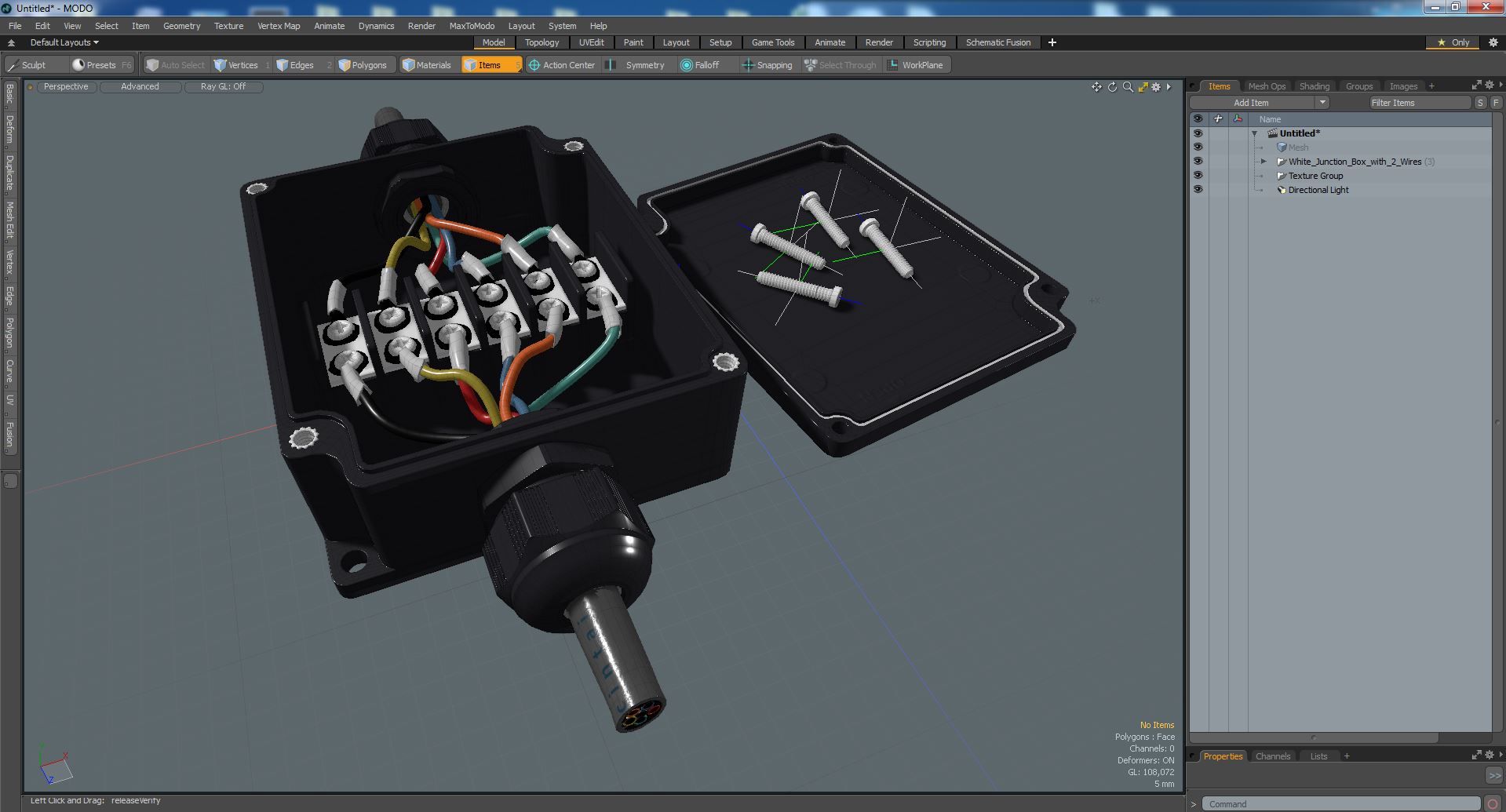
Task: Open the Advanced shading style dropdown
Action: point(140,87)
